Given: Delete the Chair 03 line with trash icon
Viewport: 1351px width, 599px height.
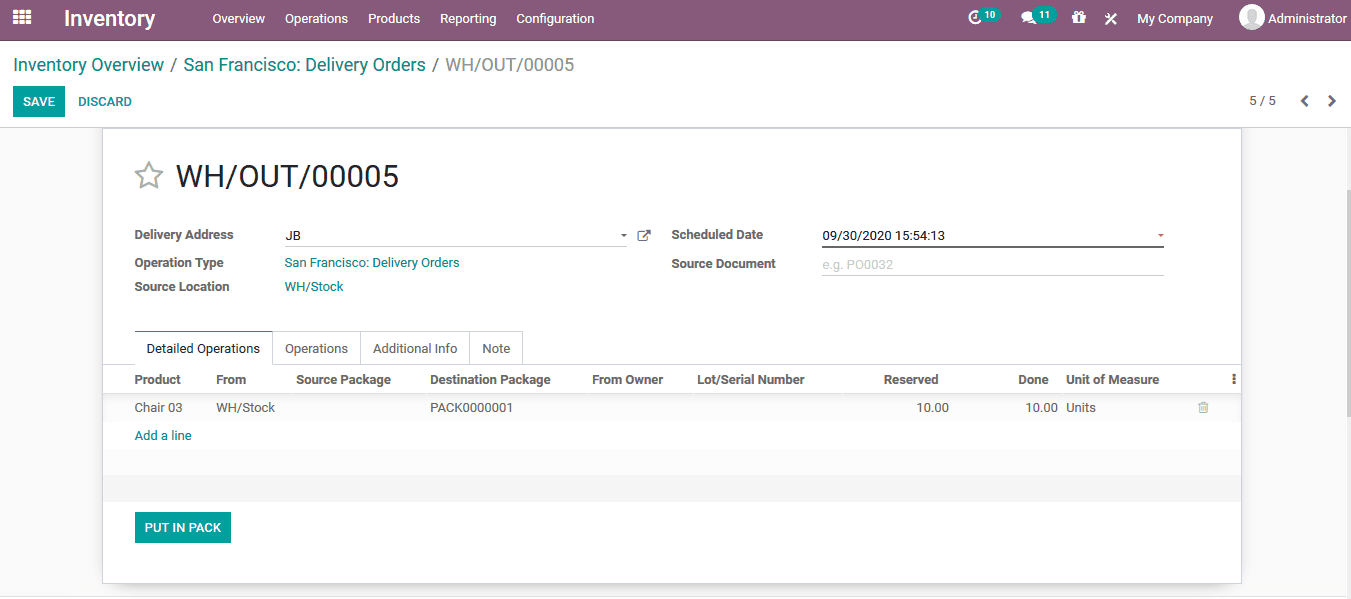Looking at the screenshot, I should tap(1202, 407).
